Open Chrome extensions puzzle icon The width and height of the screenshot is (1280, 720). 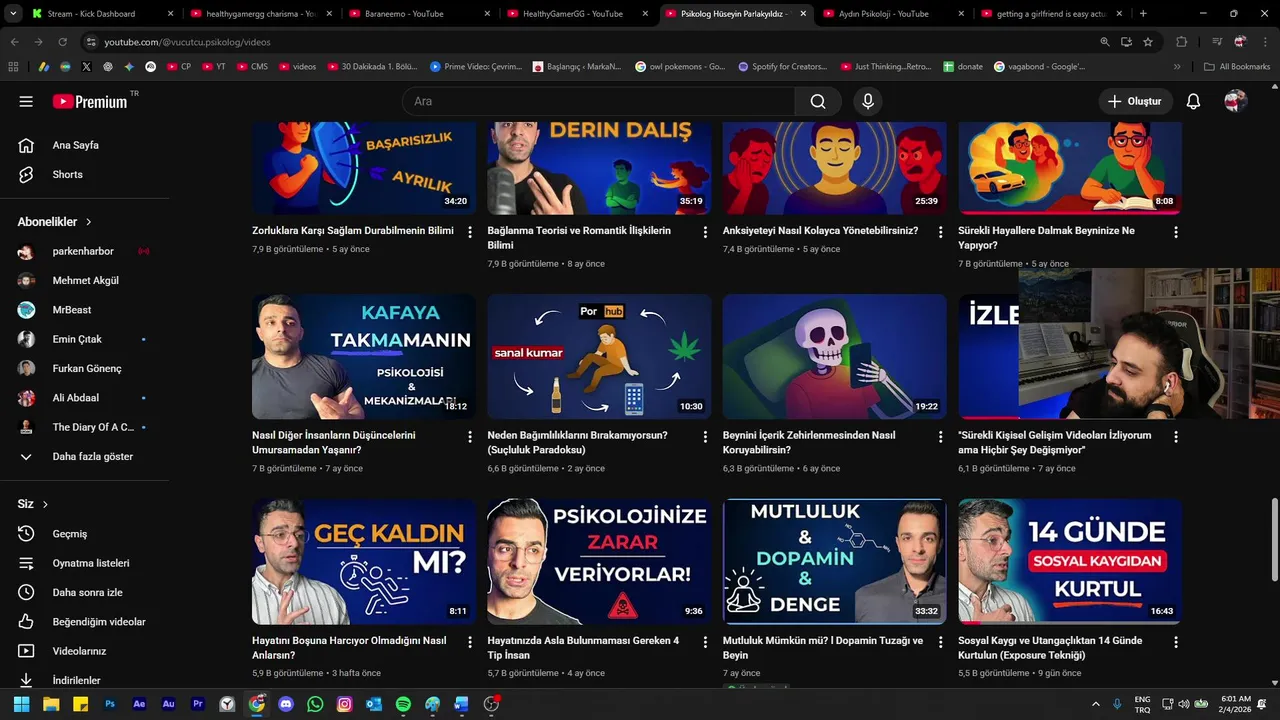pyautogui.click(x=1182, y=42)
